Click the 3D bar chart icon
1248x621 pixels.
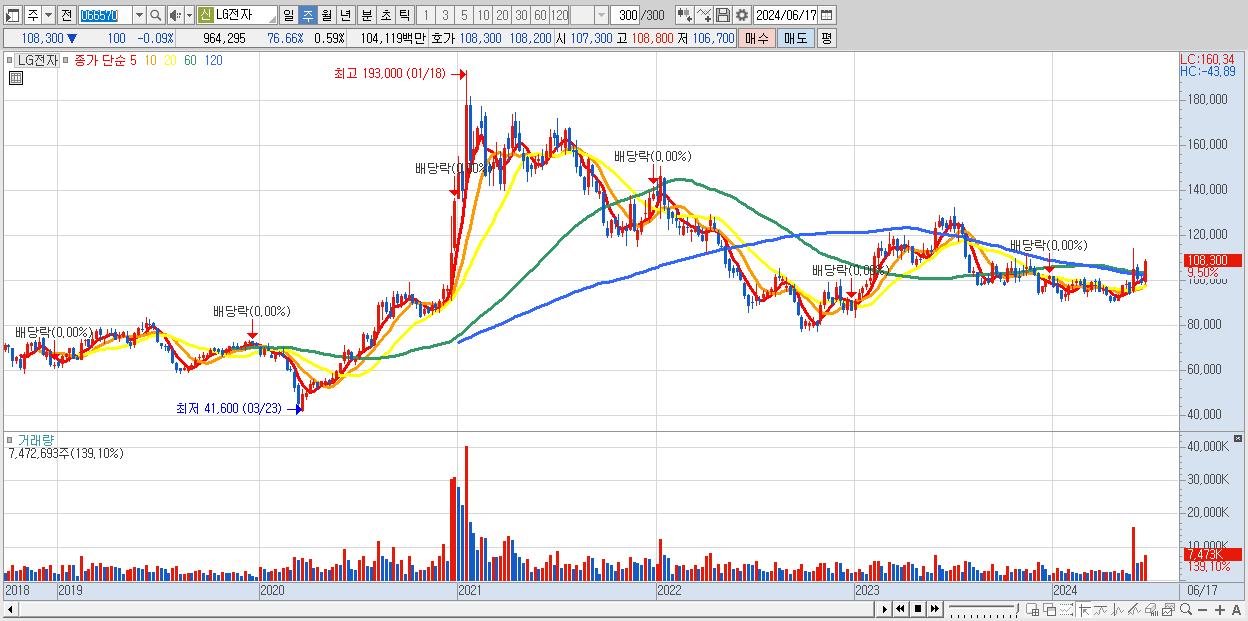pos(1152,610)
